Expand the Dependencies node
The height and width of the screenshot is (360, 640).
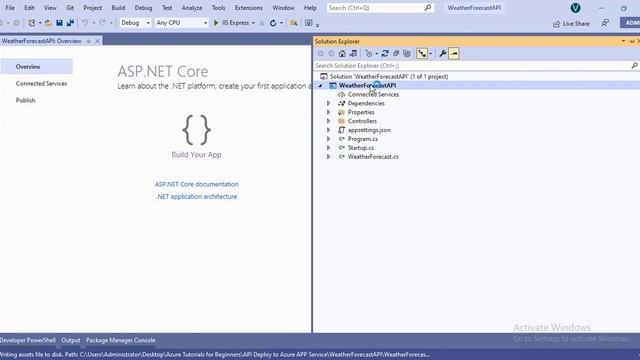329,103
